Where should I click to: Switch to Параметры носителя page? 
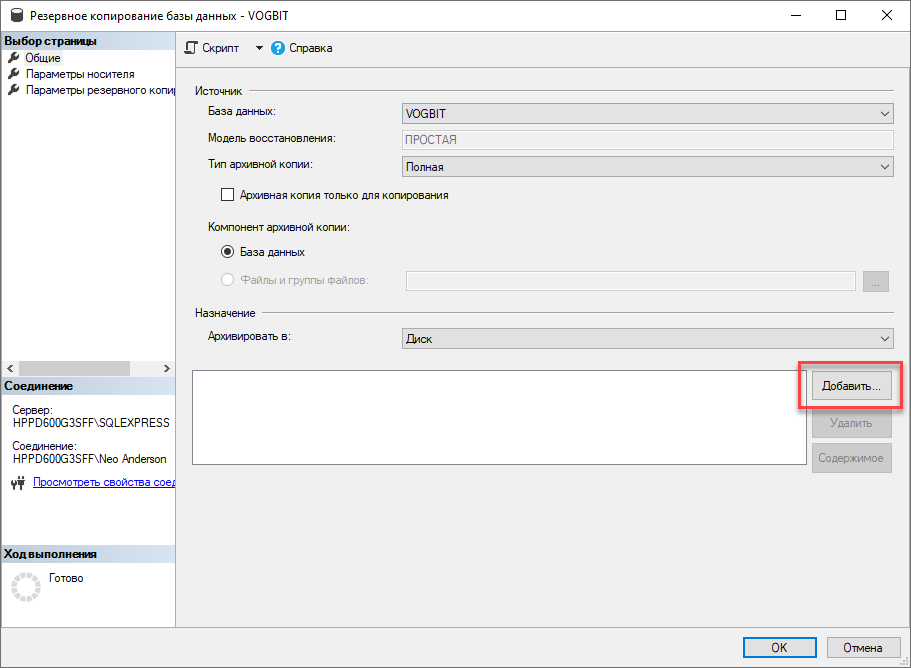tap(80, 74)
